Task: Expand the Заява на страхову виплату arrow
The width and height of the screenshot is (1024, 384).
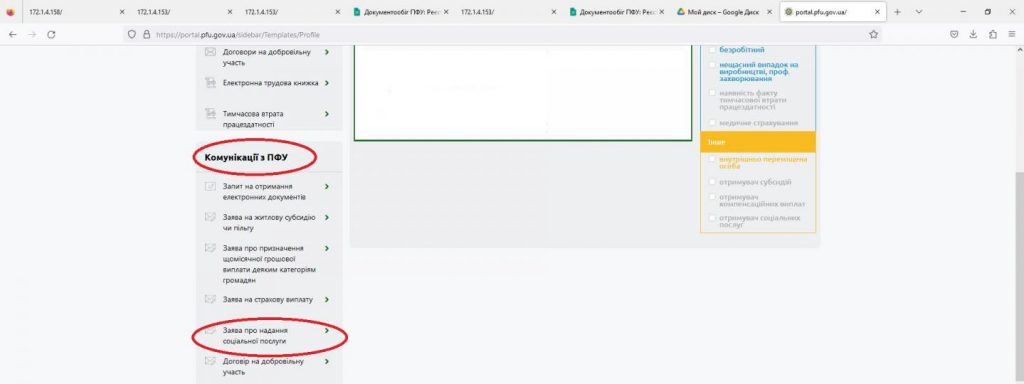Action: click(327, 300)
